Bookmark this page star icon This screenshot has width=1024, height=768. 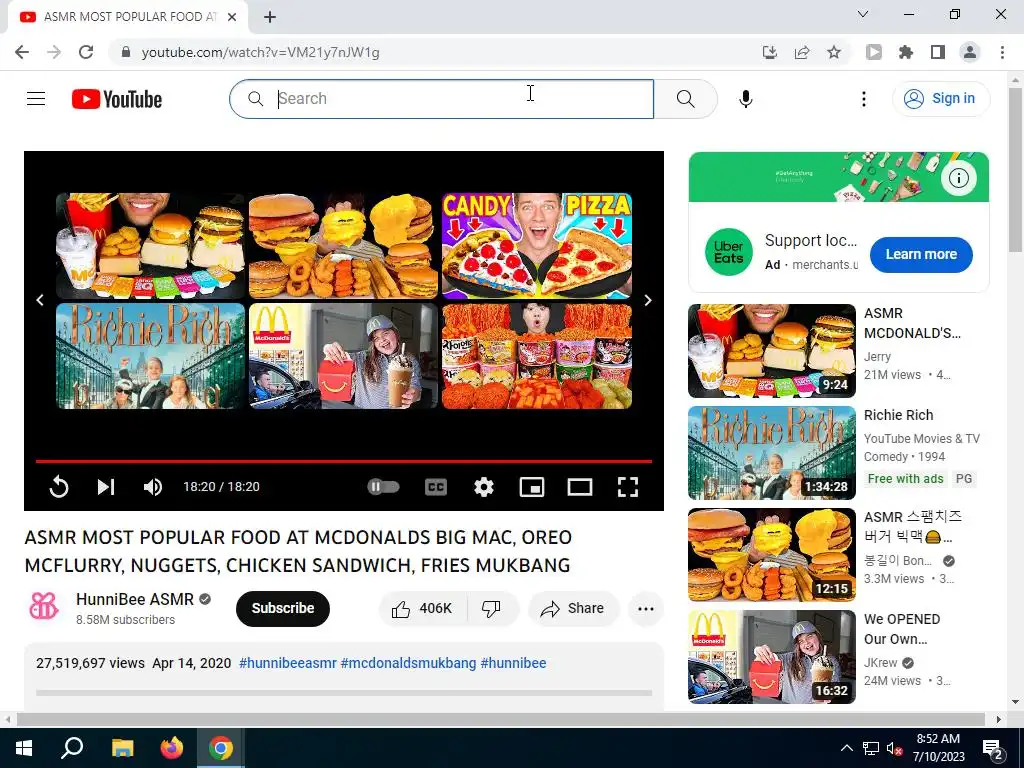pos(834,52)
